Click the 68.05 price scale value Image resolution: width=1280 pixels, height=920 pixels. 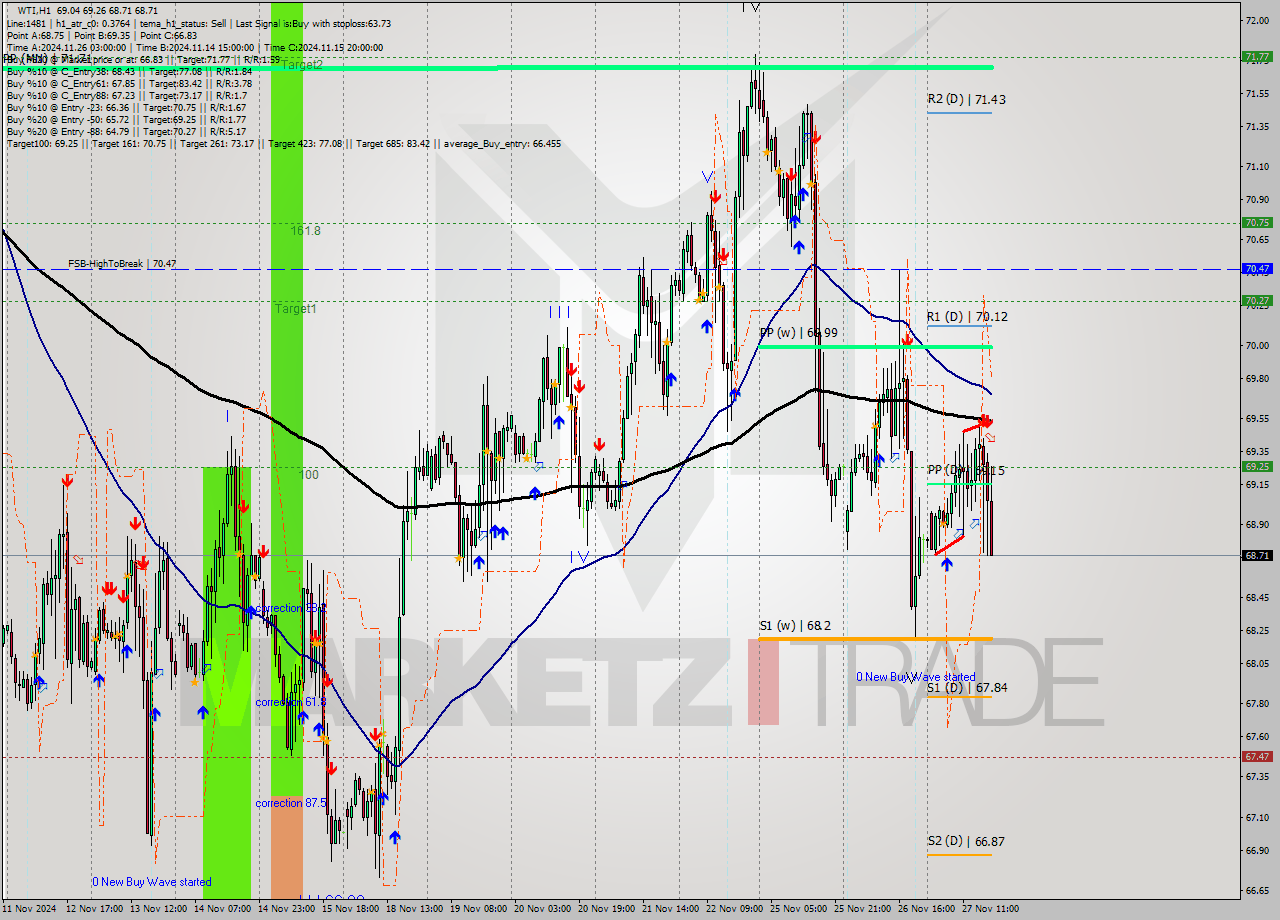(1256, 663)
